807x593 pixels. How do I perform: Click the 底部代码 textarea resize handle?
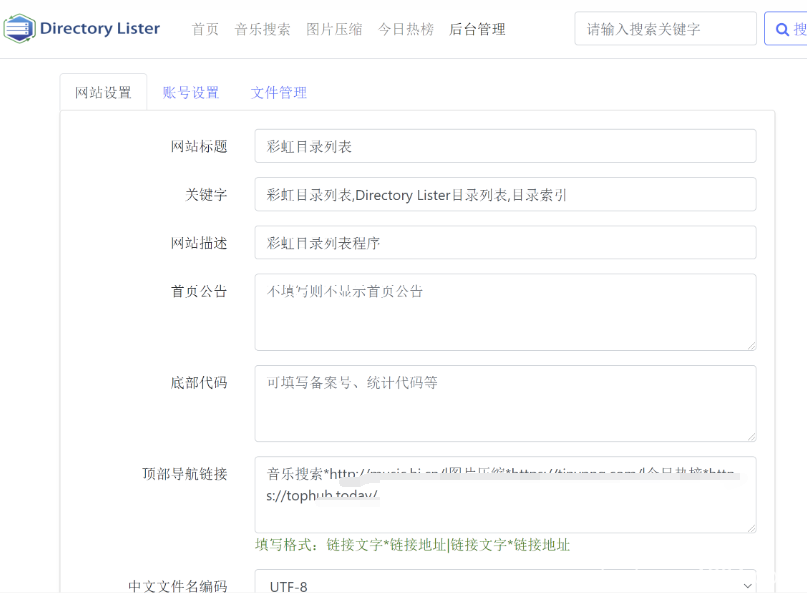[x=750, y=435]
